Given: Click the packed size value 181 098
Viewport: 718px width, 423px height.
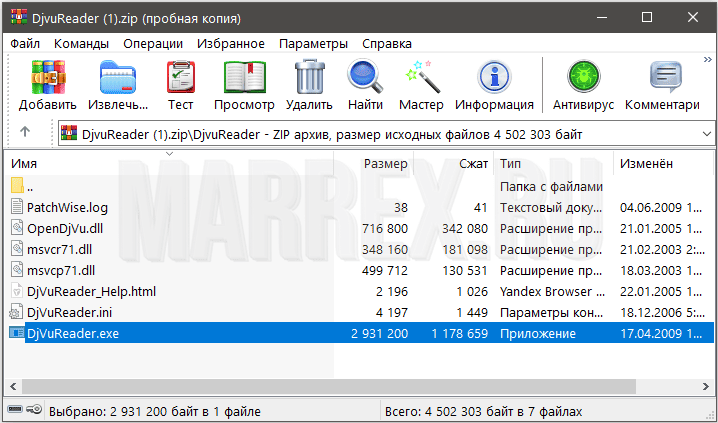Looking at the screenshot, I should (465, 249).
